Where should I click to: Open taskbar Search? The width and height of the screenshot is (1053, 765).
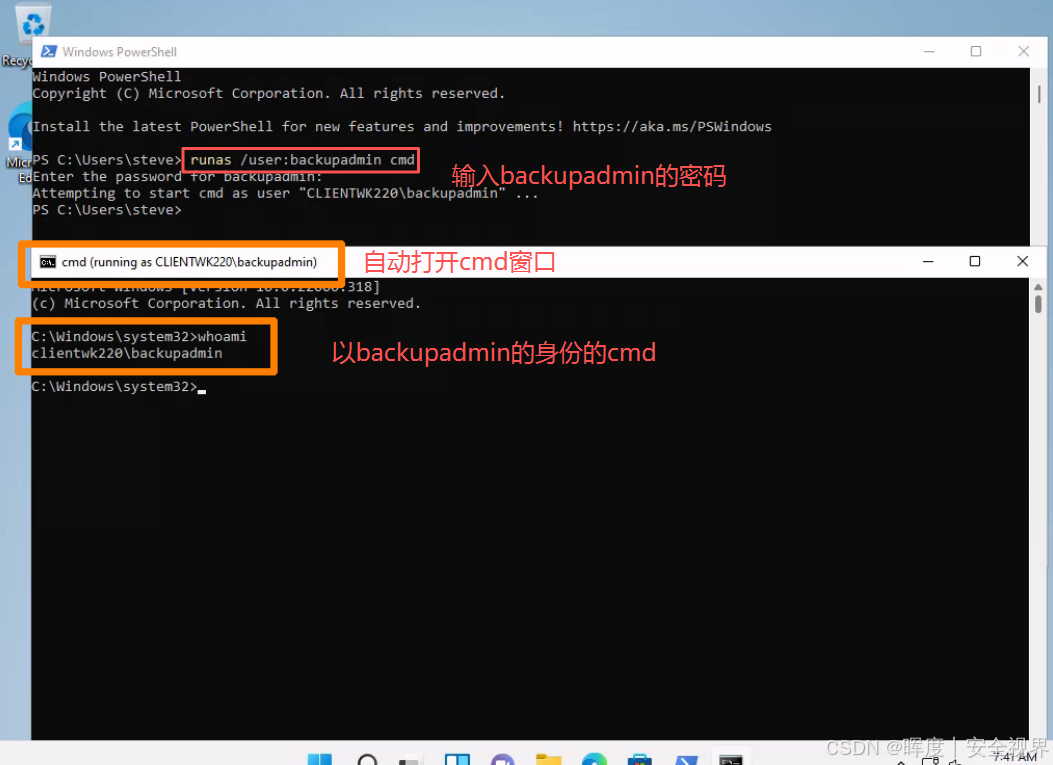[x=367, y=760]
